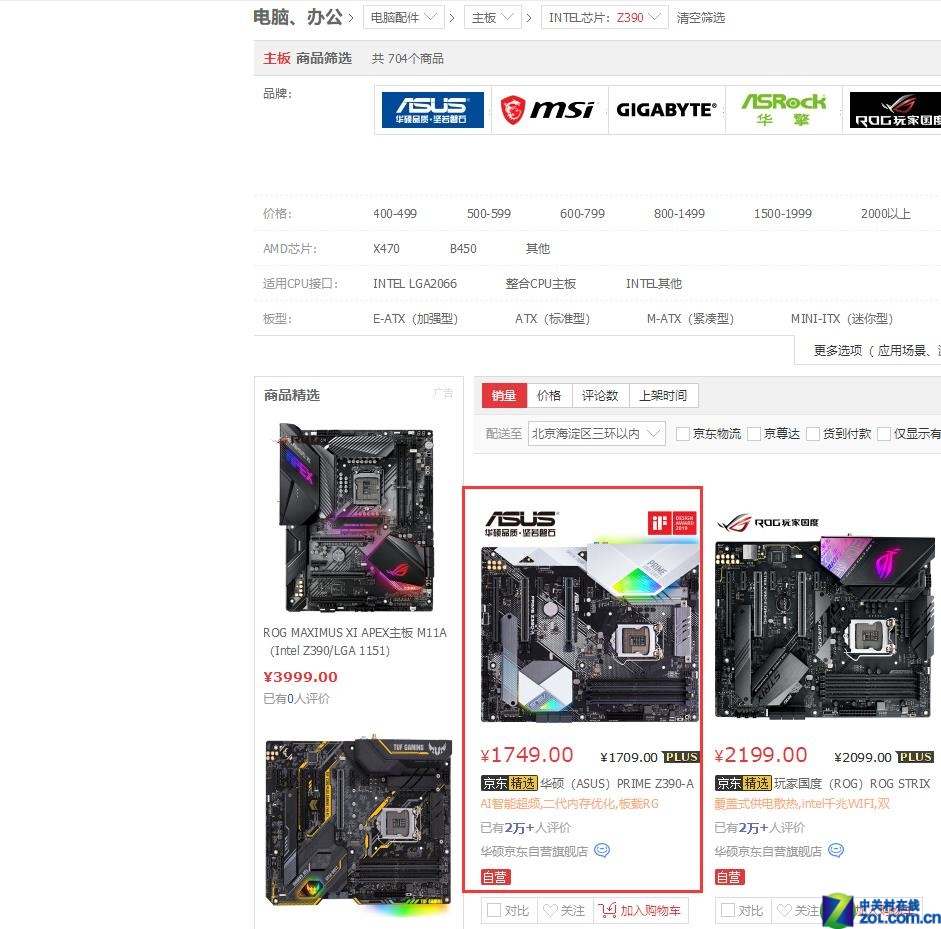
Task: Click the heart 关注 icon under ROG STRIX
Action: click(x=784, y=910)
